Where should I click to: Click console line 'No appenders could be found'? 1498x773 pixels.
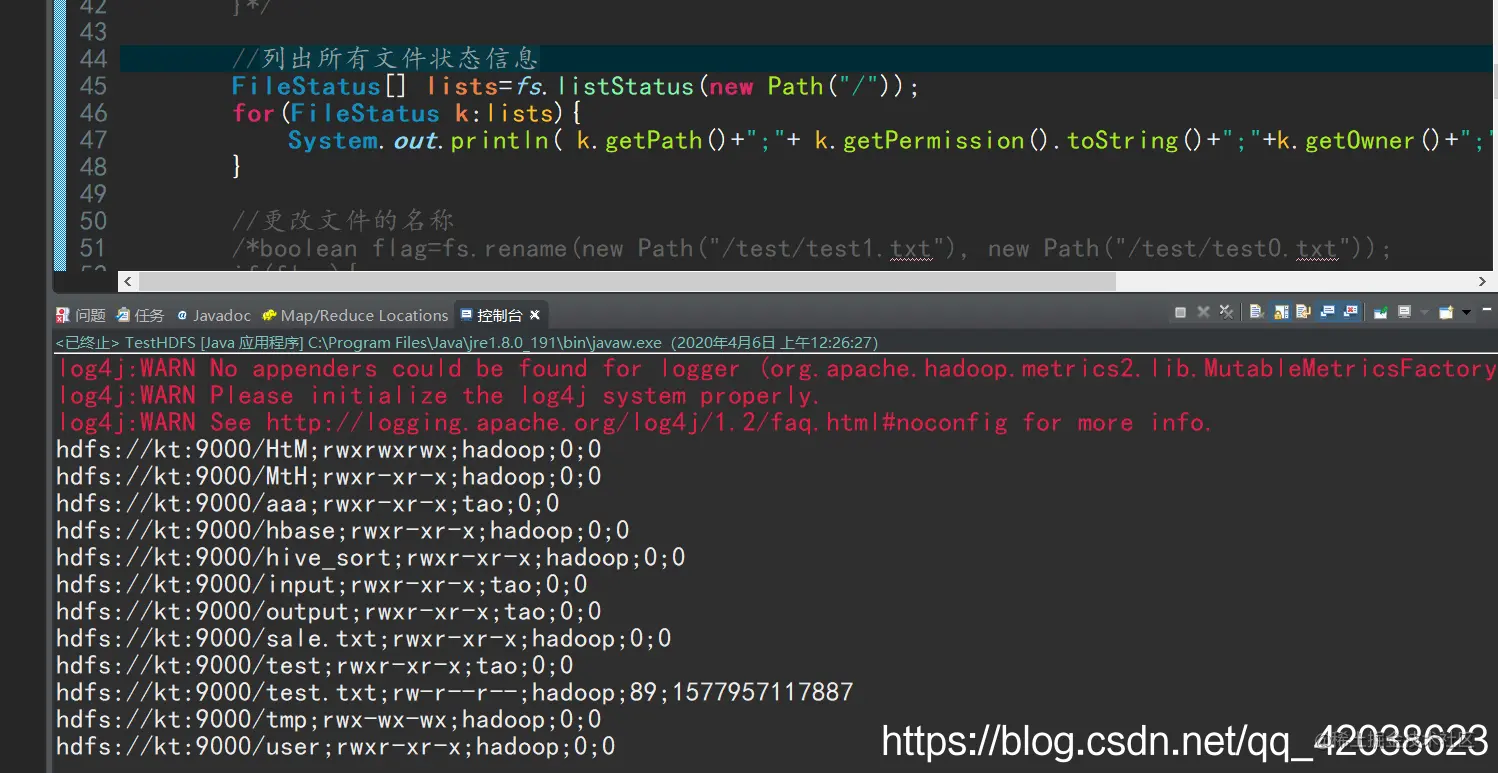776,368
